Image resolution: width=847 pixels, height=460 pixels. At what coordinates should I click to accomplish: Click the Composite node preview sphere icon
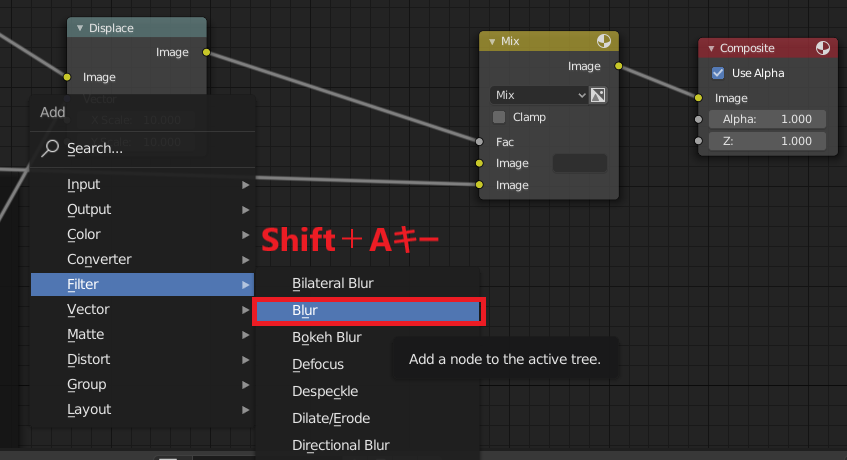point(823,48)
